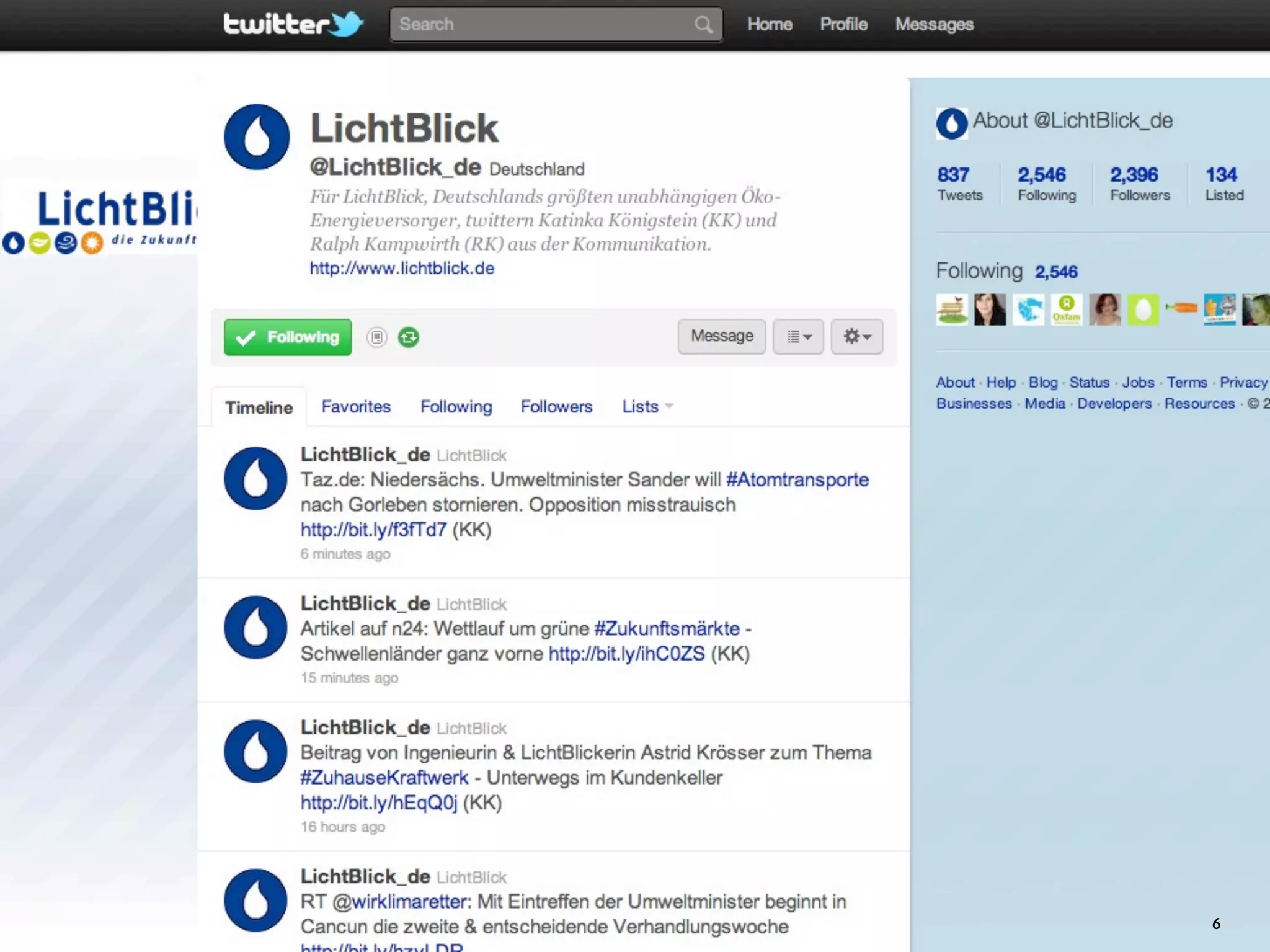Click the #Atomtransporte hashtag
1270x952 pixels.
click(x=797, y=479)
